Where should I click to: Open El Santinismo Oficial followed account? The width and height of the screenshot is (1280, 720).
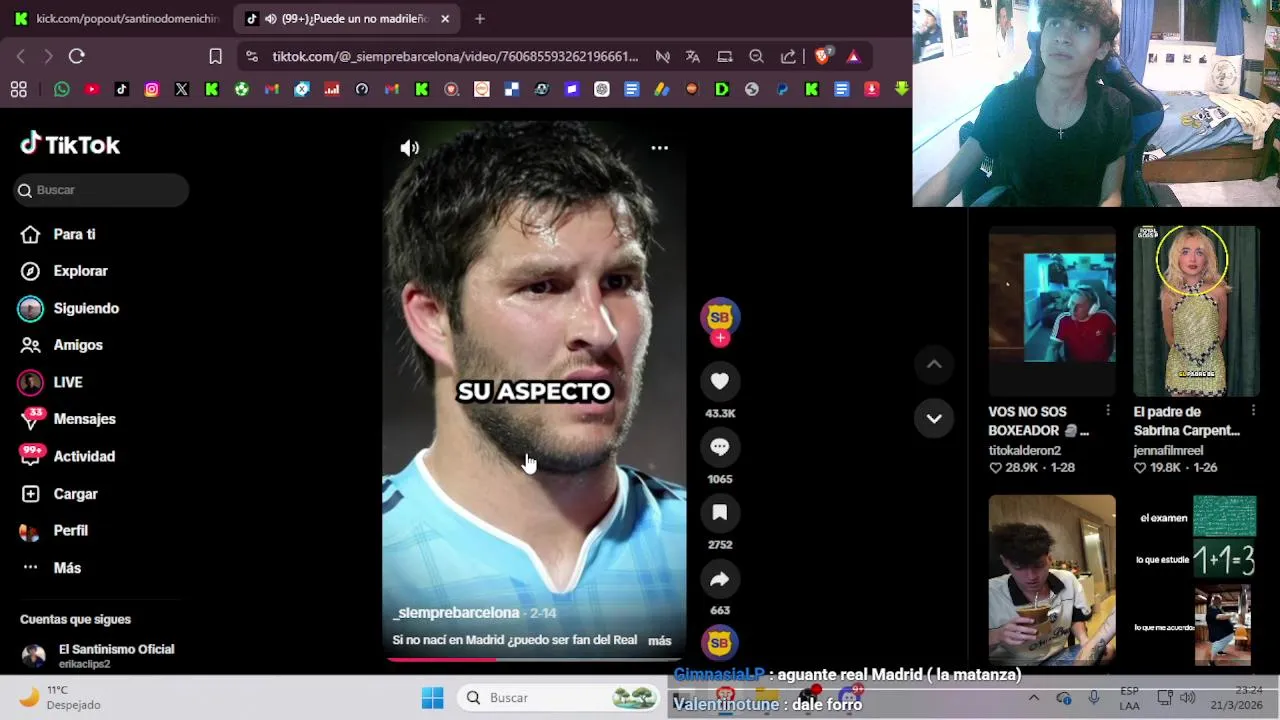coord(98,656)
